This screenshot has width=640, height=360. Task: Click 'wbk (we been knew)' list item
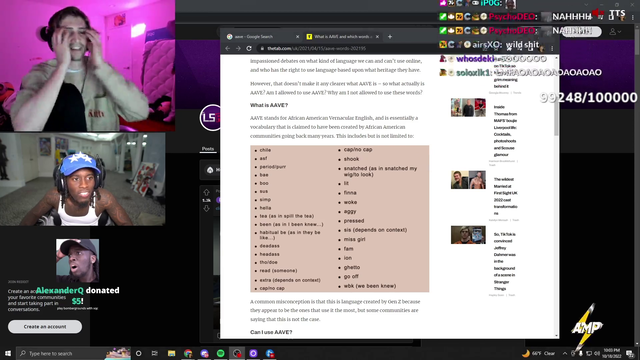(x=370, y=286)
